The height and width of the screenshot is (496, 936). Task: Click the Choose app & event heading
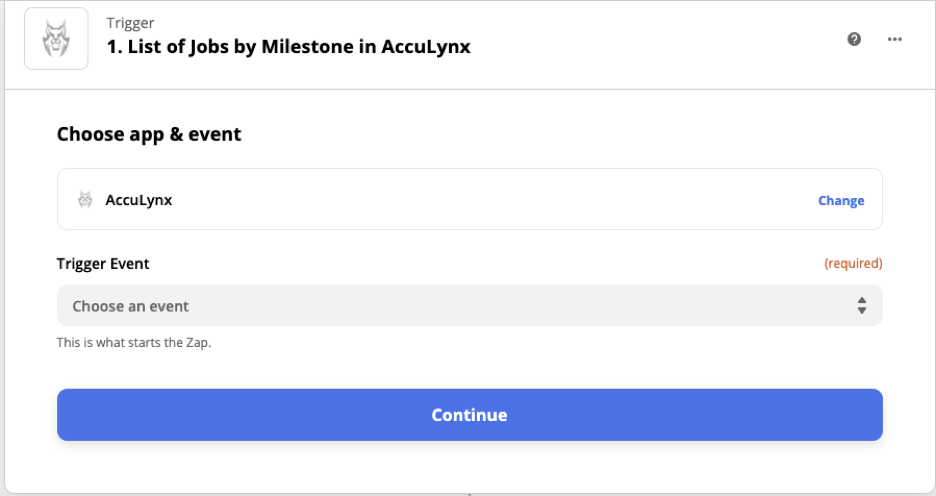coord(149,134)
